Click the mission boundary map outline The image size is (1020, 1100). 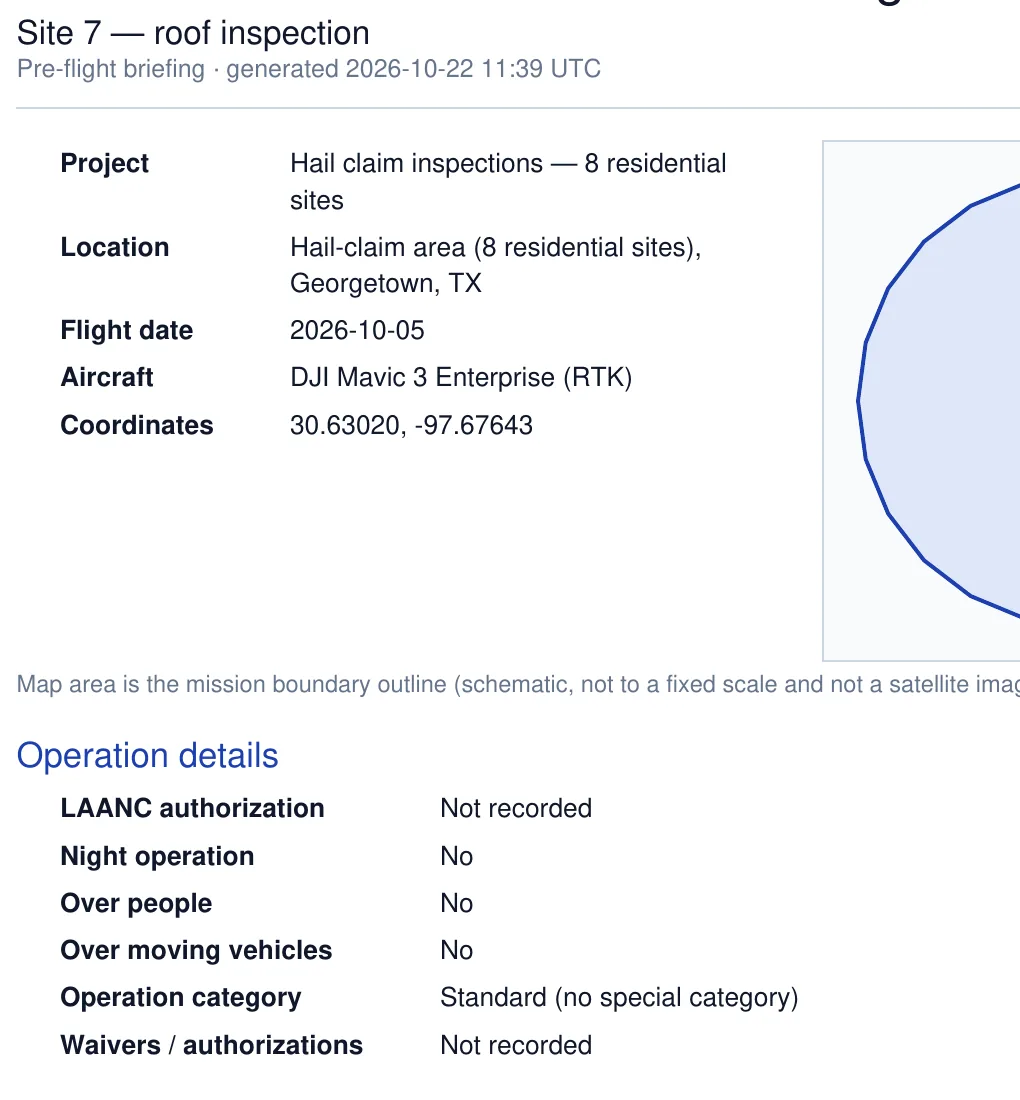(939, 401)
